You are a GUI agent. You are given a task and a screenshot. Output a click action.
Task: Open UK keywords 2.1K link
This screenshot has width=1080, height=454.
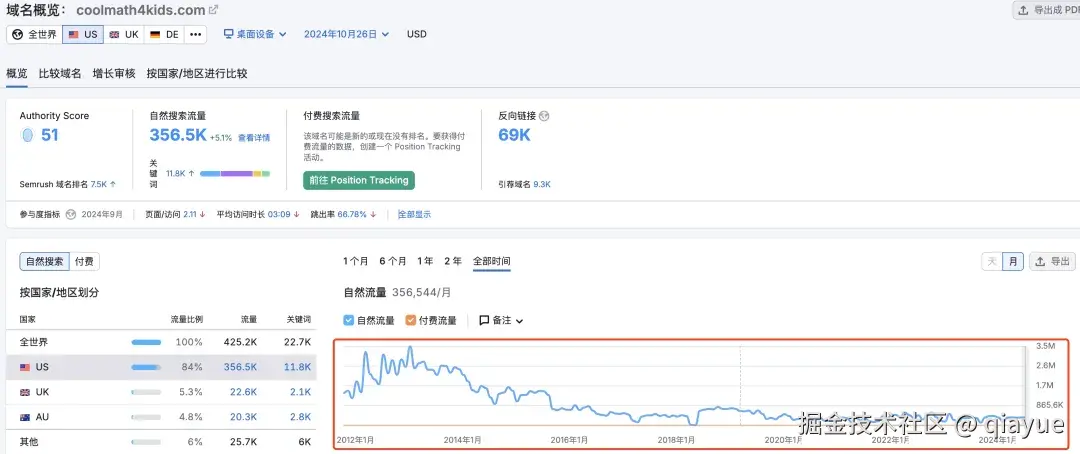point(301,392)
